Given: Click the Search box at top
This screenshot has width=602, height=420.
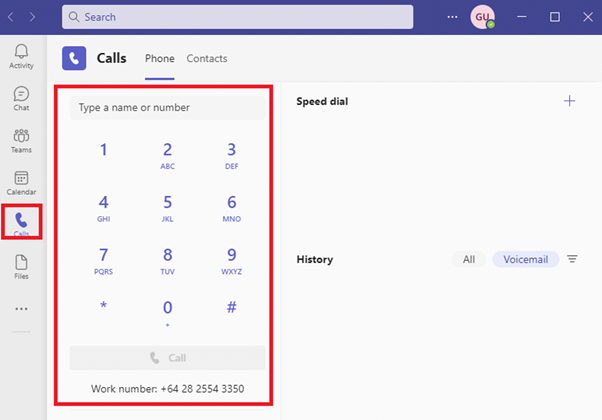Looking at the screenshot, I should click(237, 17).
